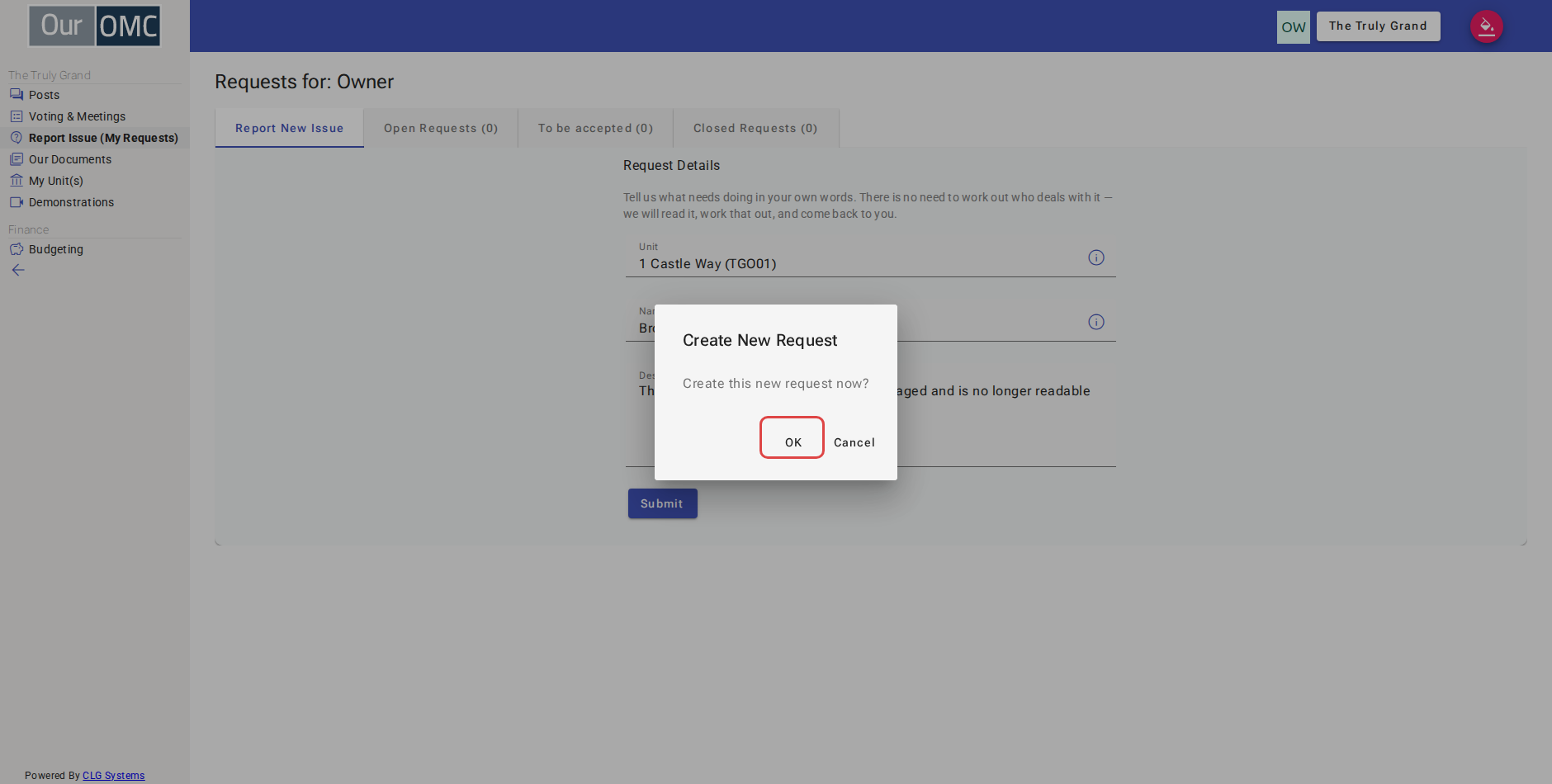Go to Voting & Meetings

tap(78, 116)
